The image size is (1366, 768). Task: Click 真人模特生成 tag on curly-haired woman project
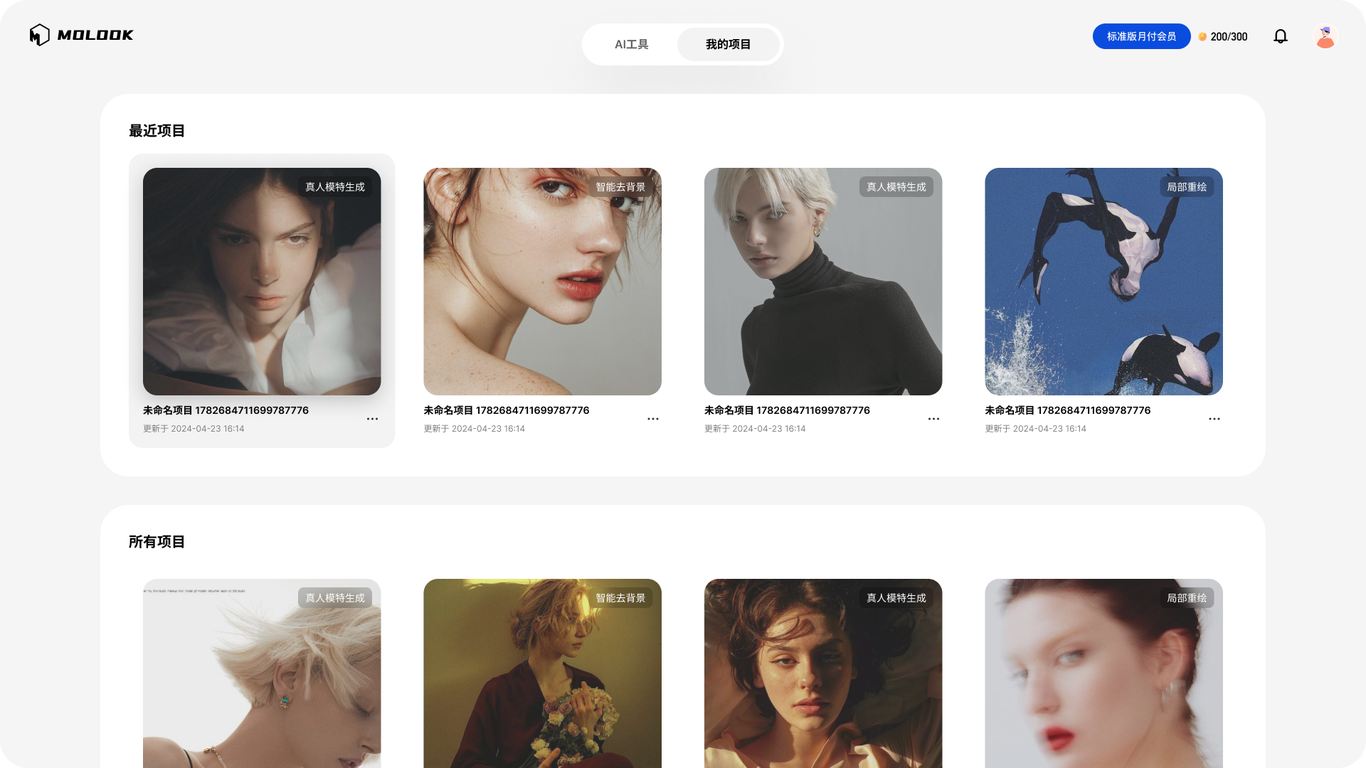(x=896, y=598)
